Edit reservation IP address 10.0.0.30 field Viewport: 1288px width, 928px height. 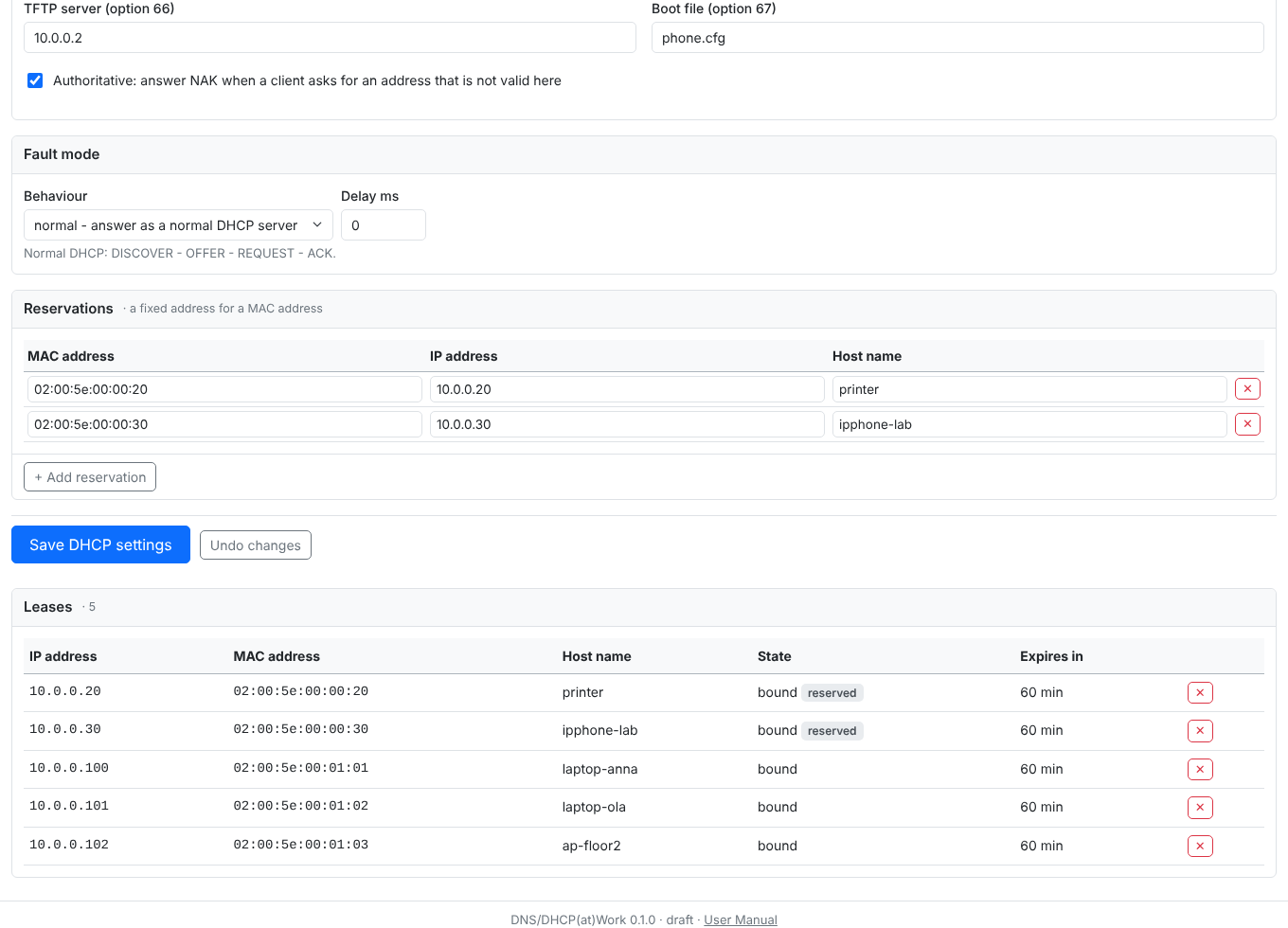pos(627,424)
